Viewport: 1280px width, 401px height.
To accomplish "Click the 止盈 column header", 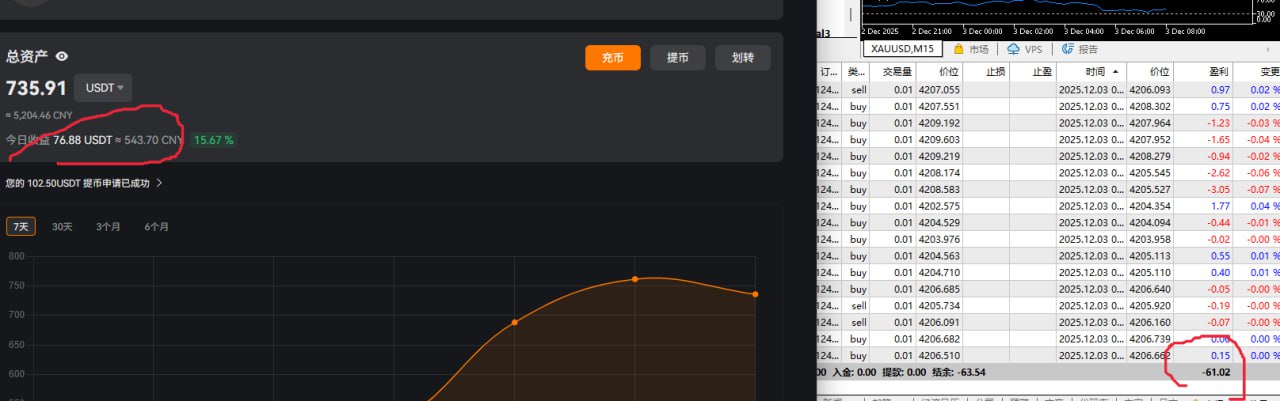I will coord(1033,72).
